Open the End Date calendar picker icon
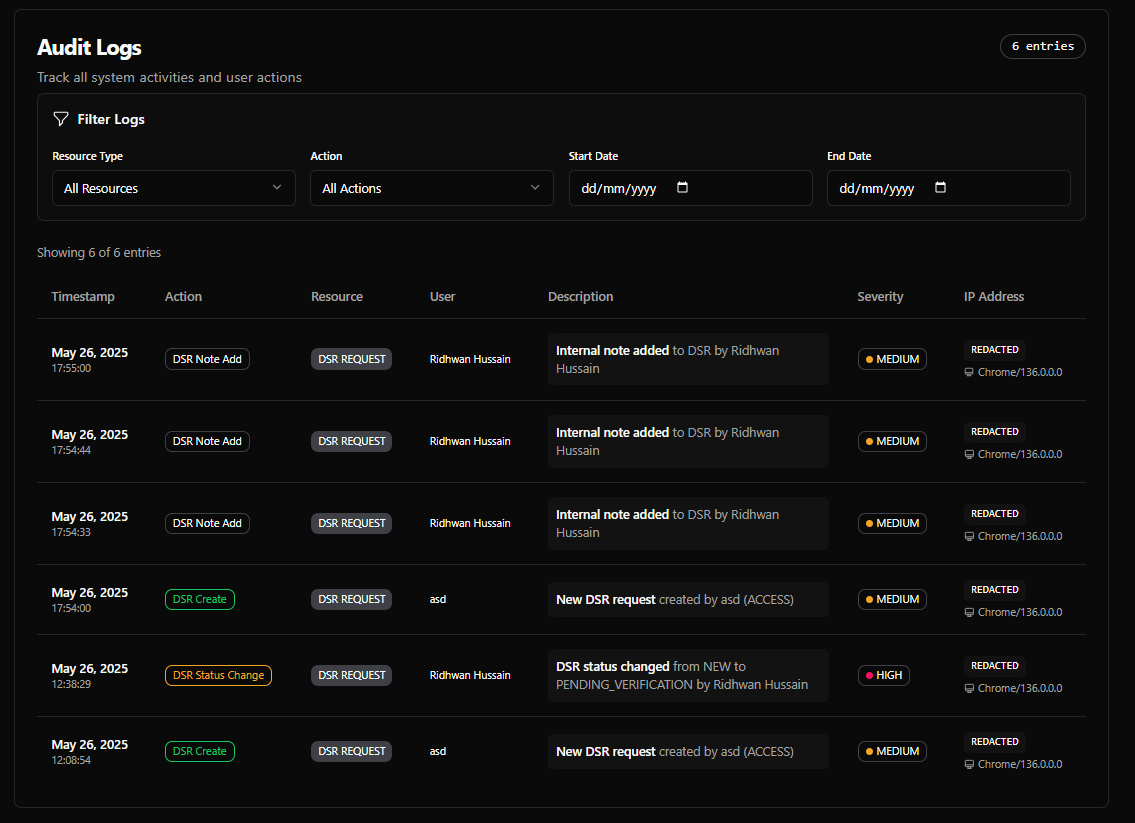Screen dimensions: 1135x823 pos(940,187)
